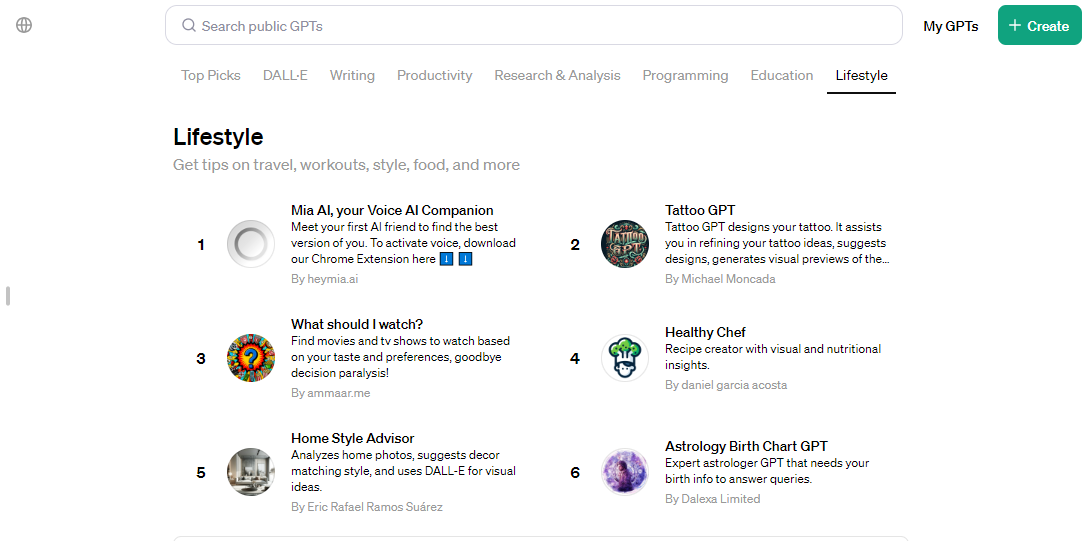Switch to the Programming tab
1089x541 pixels.
tap(685, 75)
